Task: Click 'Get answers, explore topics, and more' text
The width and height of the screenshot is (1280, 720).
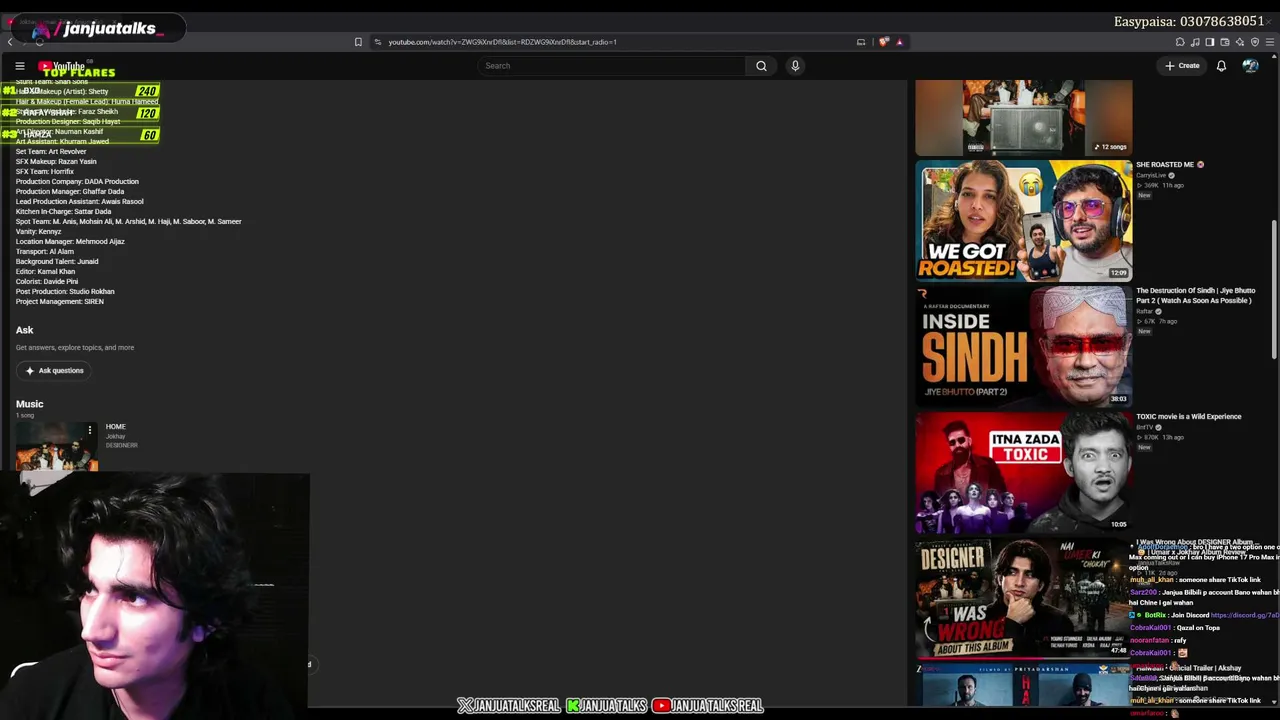Action: (x=75, y=348)
